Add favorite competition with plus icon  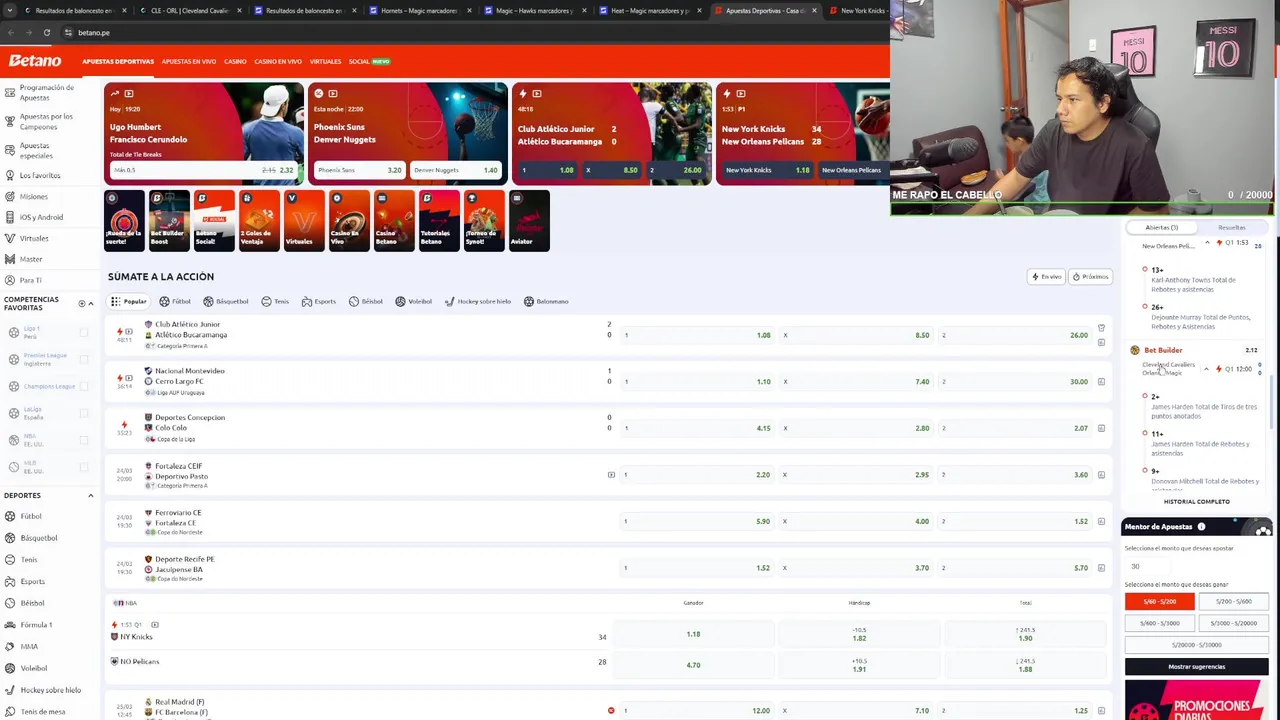click(82, 303)
